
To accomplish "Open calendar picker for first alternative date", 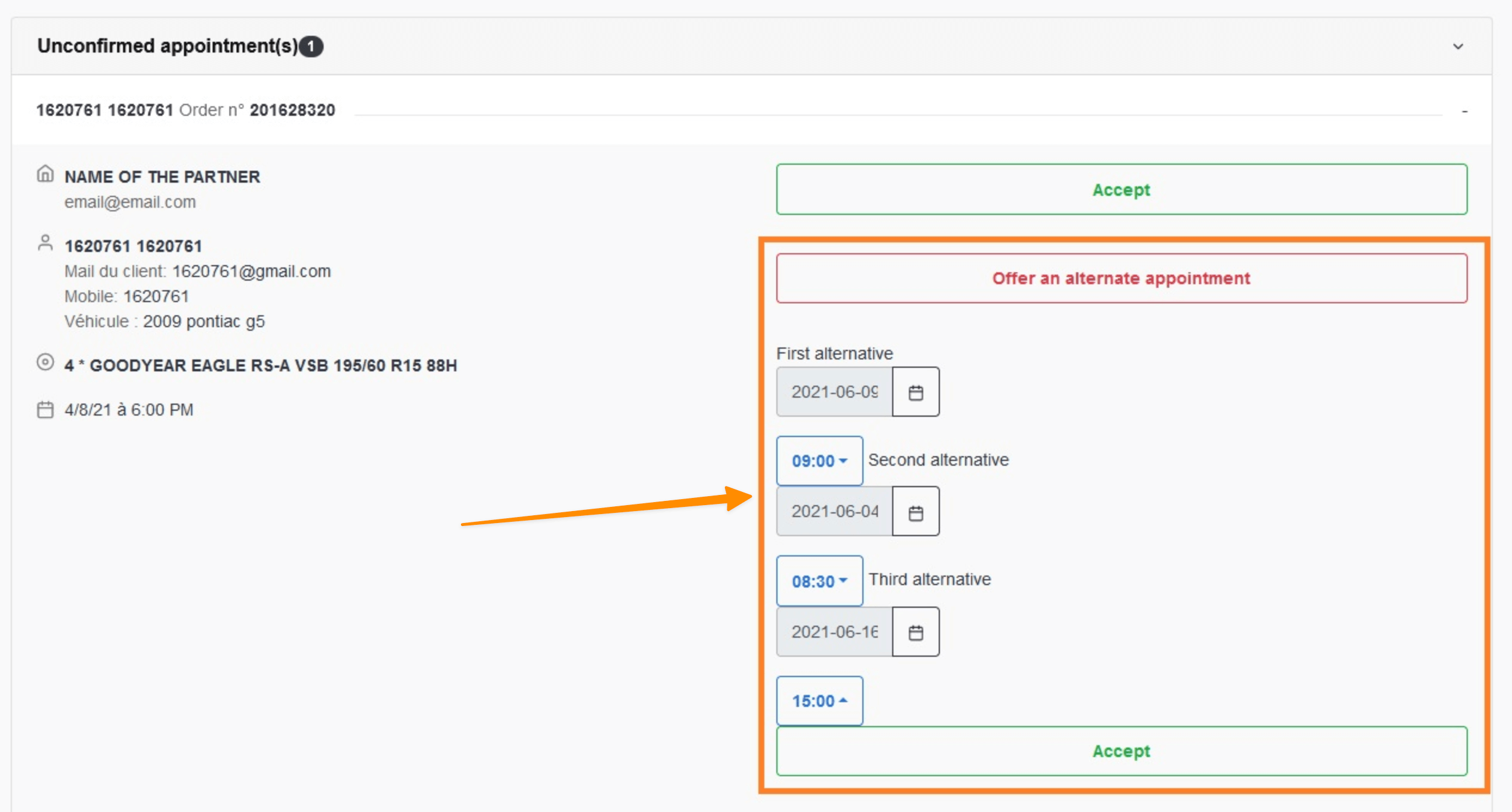I will [915, 392].
